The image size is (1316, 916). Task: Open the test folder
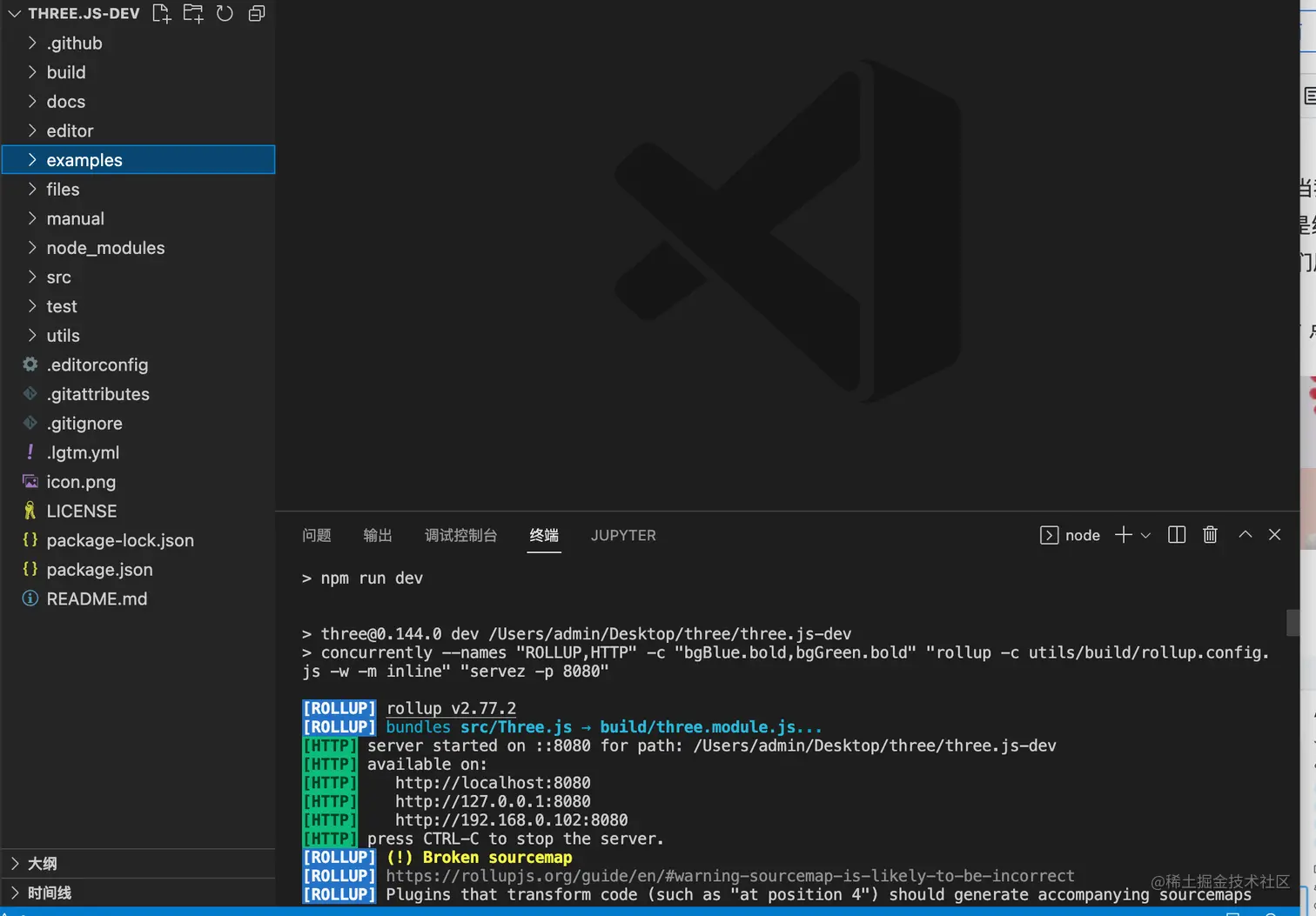tap(138, 306)
